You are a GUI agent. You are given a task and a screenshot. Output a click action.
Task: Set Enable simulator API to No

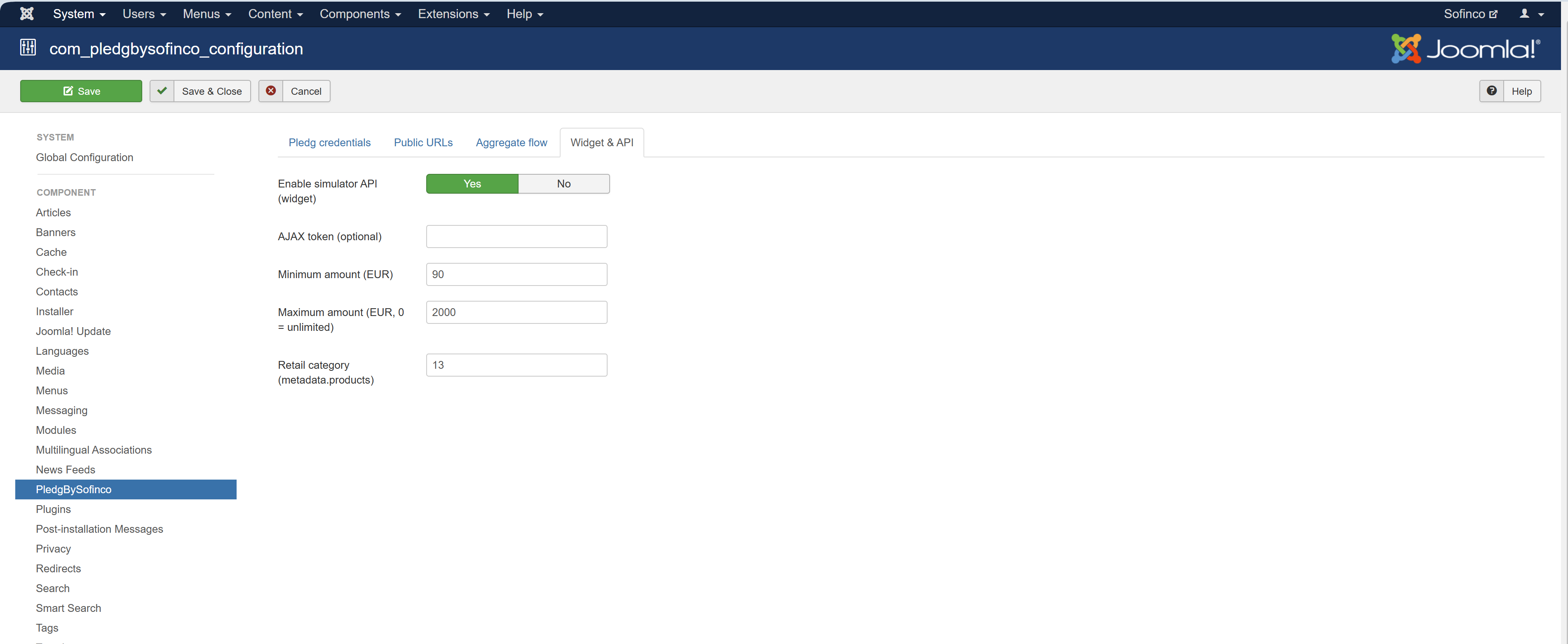[563, 184]
